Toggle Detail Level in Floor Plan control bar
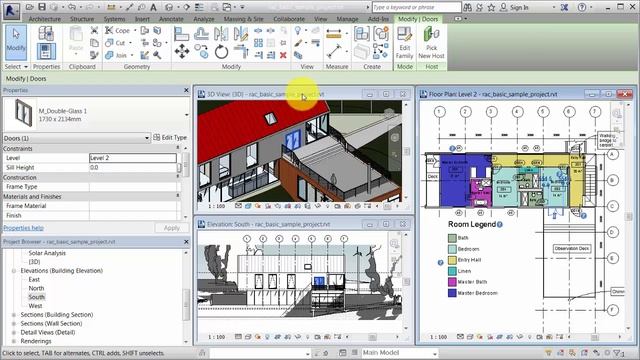The image size is (640, 360). (460, 337)
